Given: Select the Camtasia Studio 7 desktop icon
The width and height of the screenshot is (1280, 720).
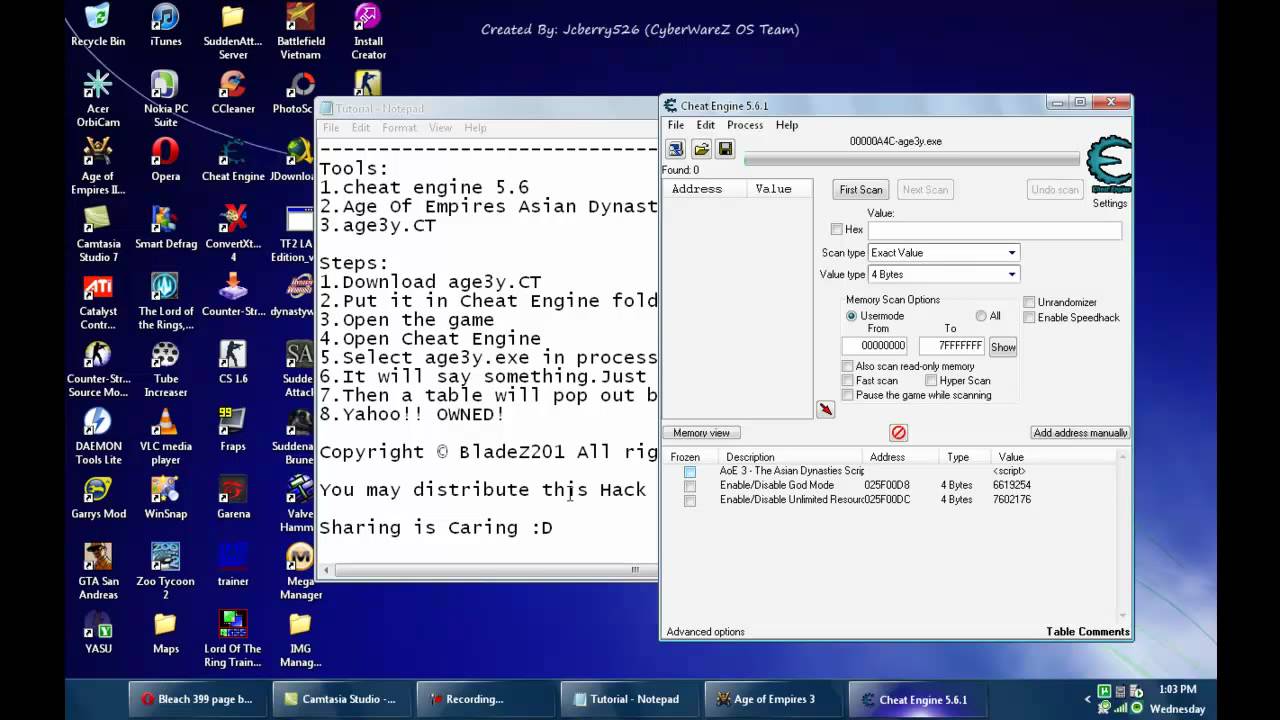Looking at the screenshot, I should coord(98,235).
